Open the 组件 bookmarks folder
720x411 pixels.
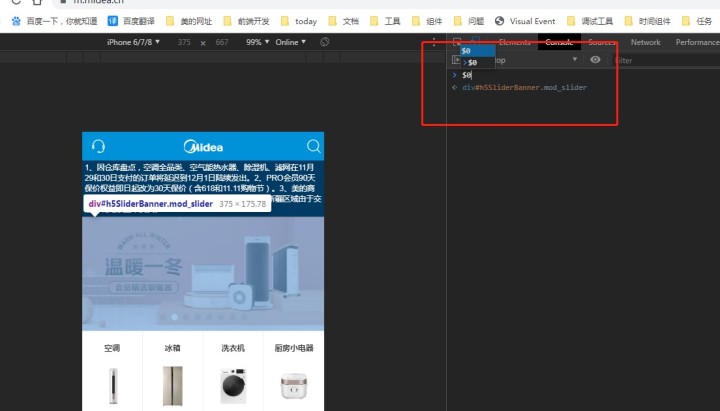(427, 21)
